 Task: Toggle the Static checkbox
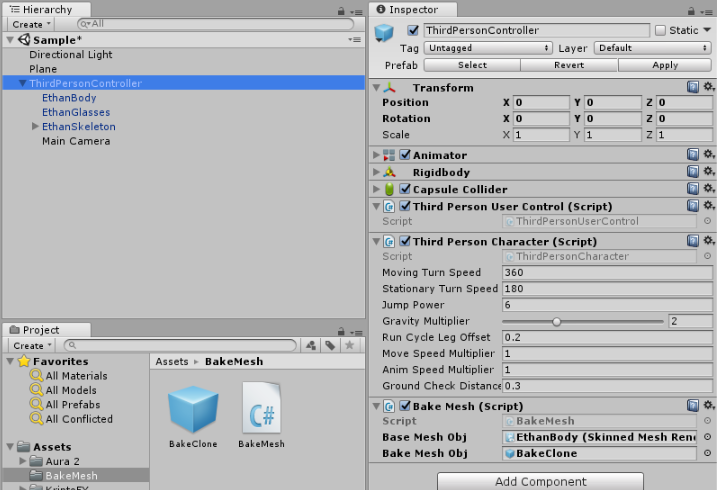[660, 31]
